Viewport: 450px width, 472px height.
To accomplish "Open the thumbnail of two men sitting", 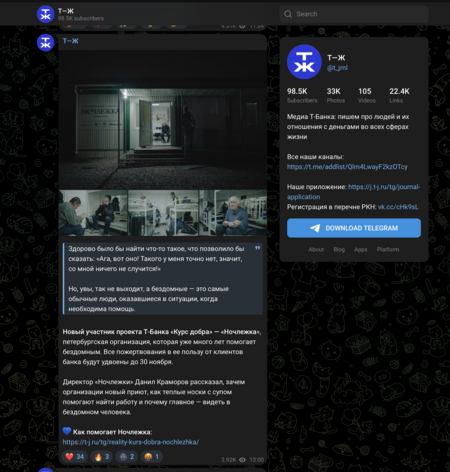I will coord(93,213).
